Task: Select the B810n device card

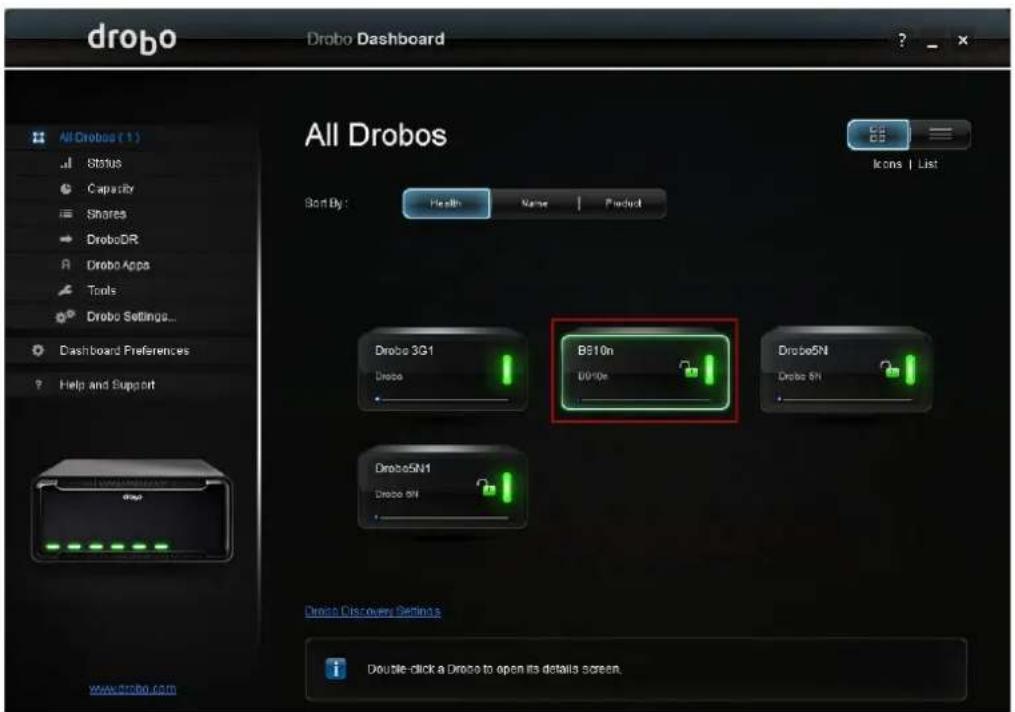Action: click(645, 372)
